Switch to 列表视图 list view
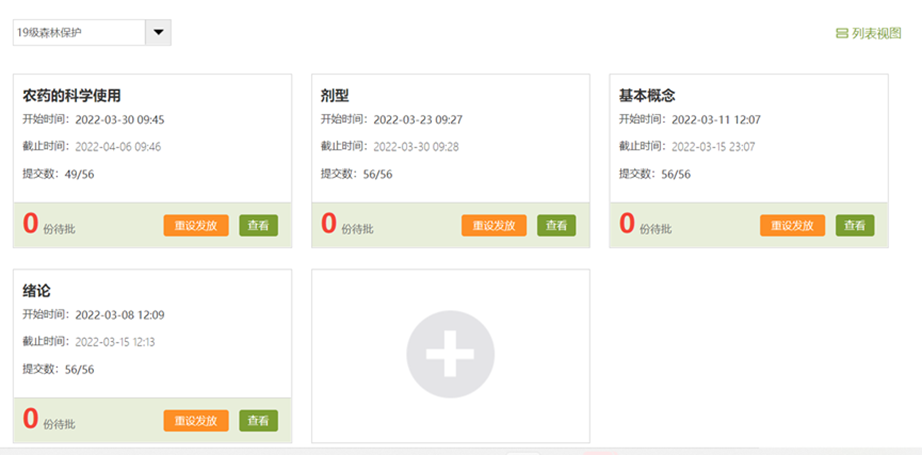This screenshot has height=455, width=922. [x=876, y=33]
